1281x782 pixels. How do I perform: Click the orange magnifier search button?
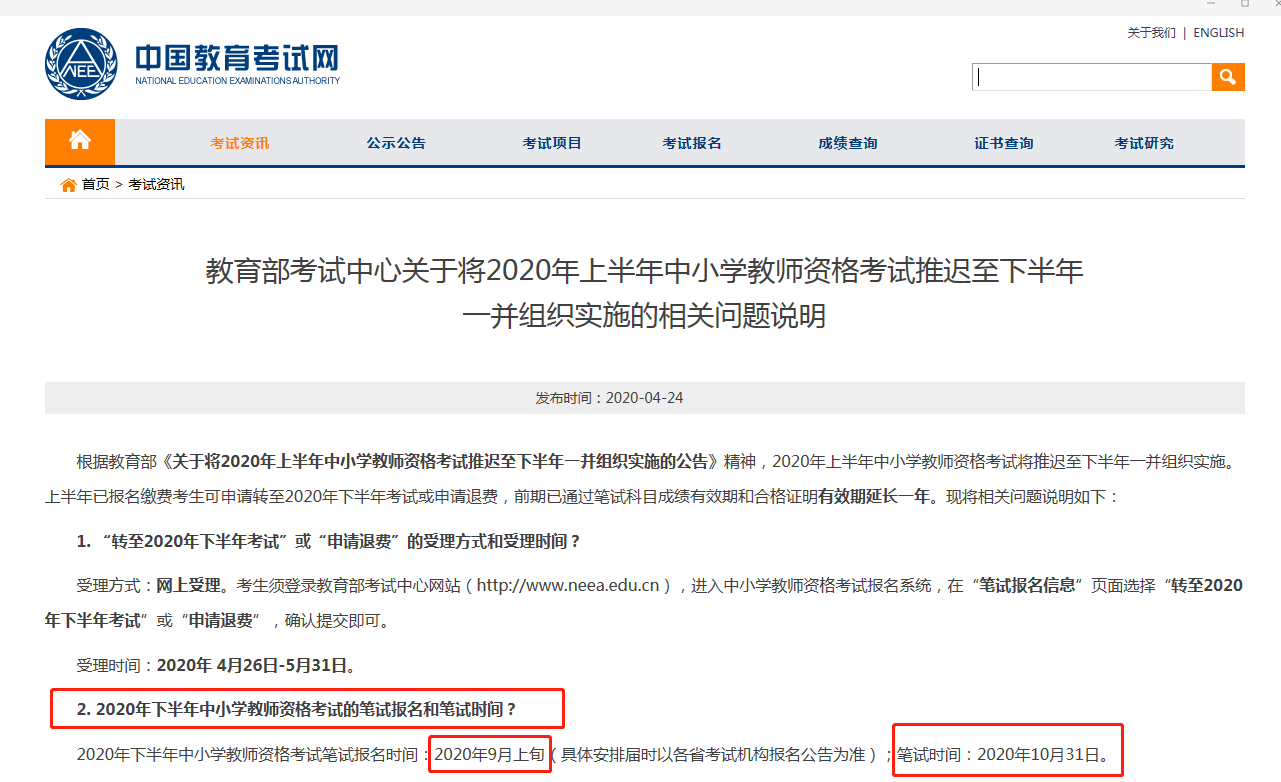(x=1228, y=77)
